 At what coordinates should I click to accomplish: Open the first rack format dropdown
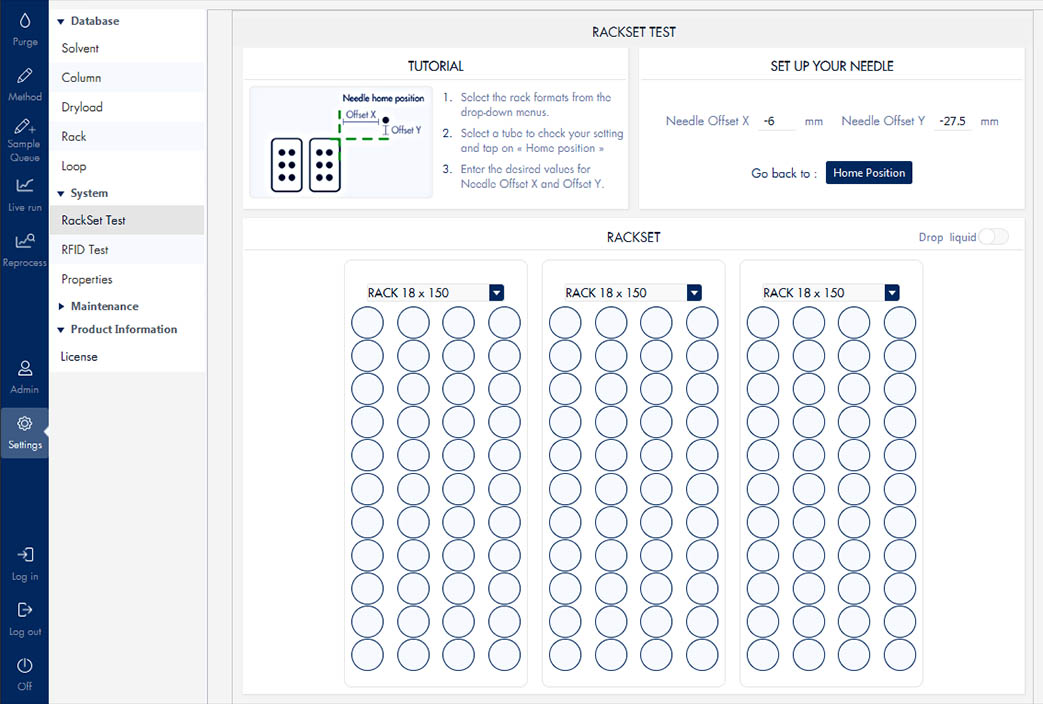click(x=496, y=292)
